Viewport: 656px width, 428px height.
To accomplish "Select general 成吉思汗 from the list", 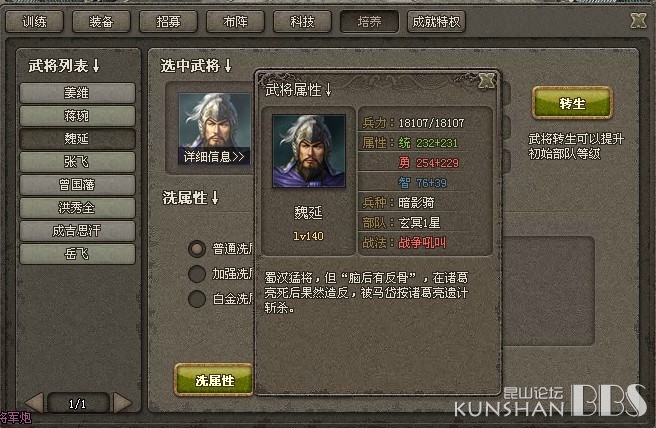I will tap(77, 231).
